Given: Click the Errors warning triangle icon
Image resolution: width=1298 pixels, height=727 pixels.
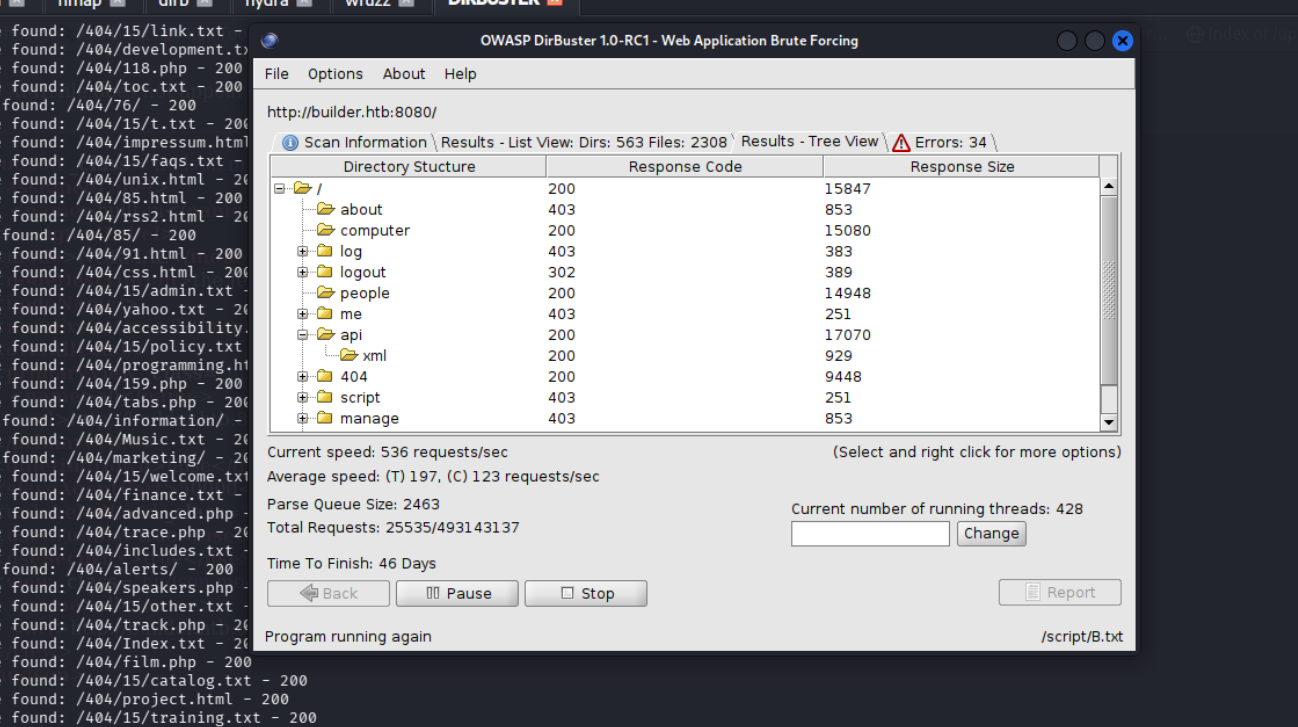Looking at the screenshot, I should [x=901, y=143].
